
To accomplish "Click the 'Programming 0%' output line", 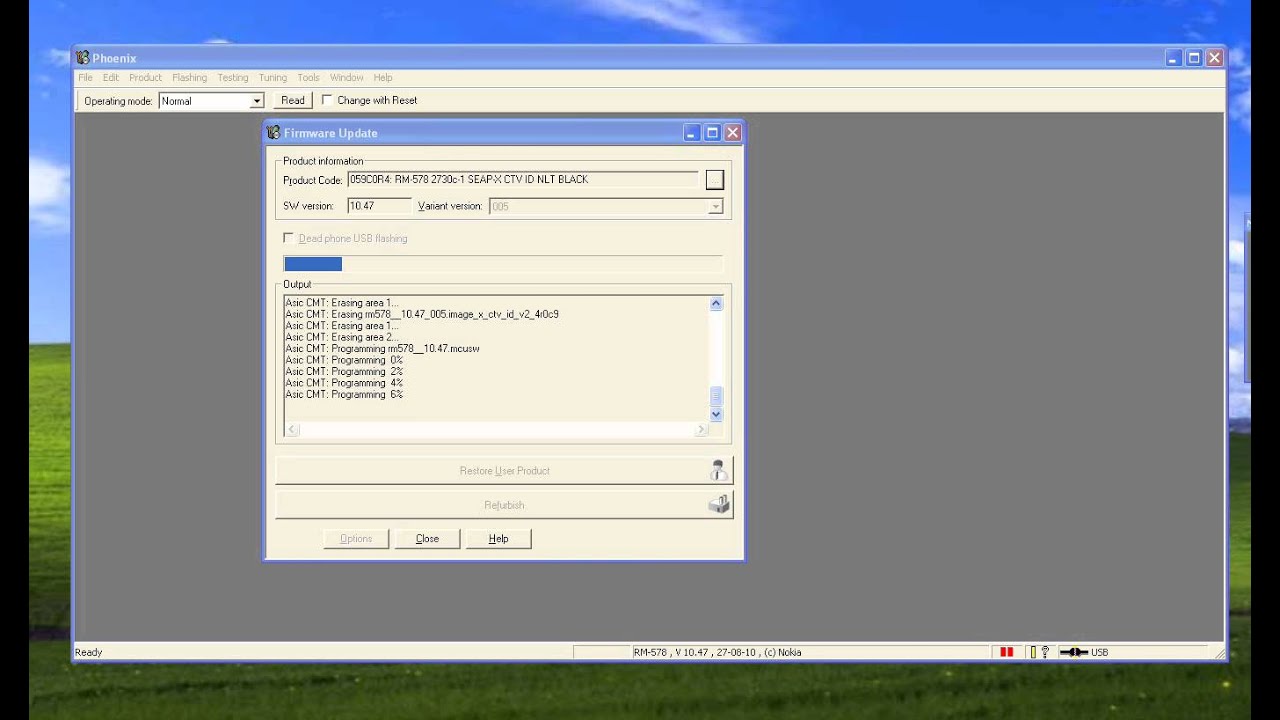I will tap(344, 360).
